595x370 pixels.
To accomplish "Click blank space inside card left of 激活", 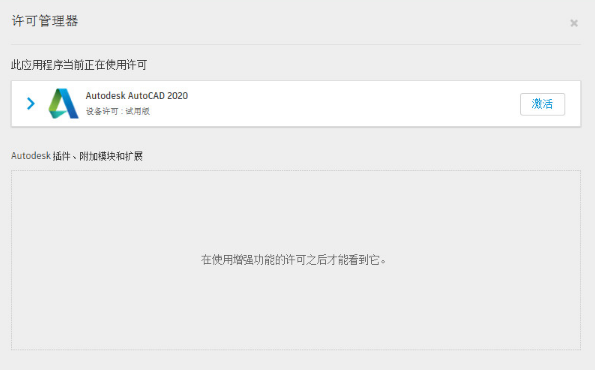I will click(x=353, y=104).
